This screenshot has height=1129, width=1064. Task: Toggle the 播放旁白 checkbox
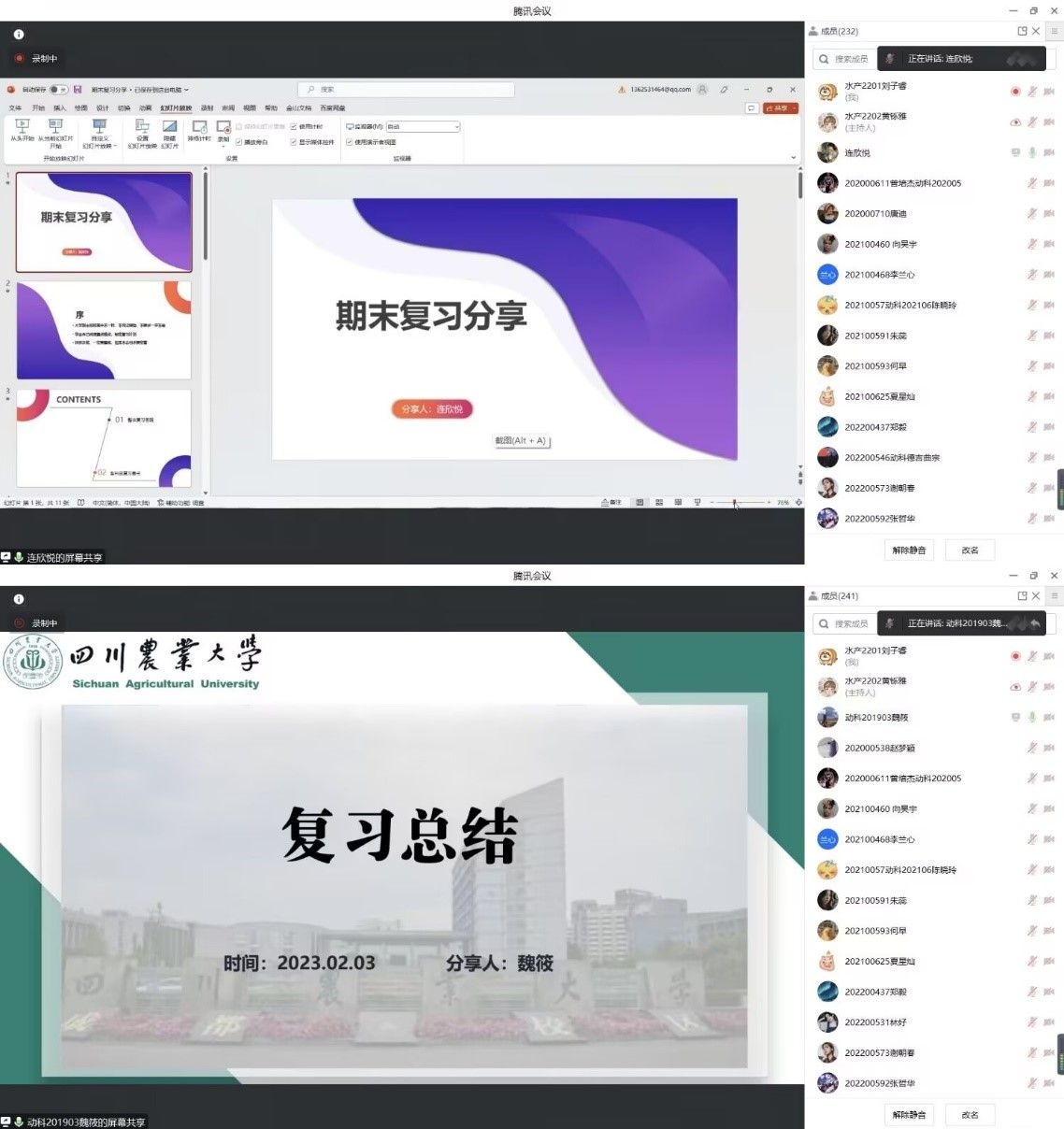coord(239,142)
